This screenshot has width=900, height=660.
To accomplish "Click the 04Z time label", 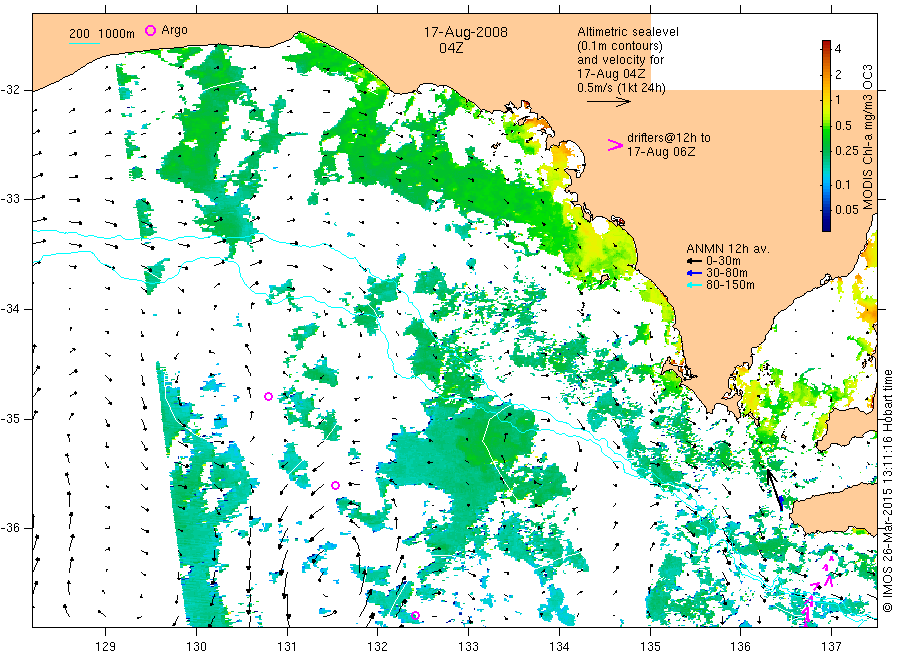I will (451, 48).
